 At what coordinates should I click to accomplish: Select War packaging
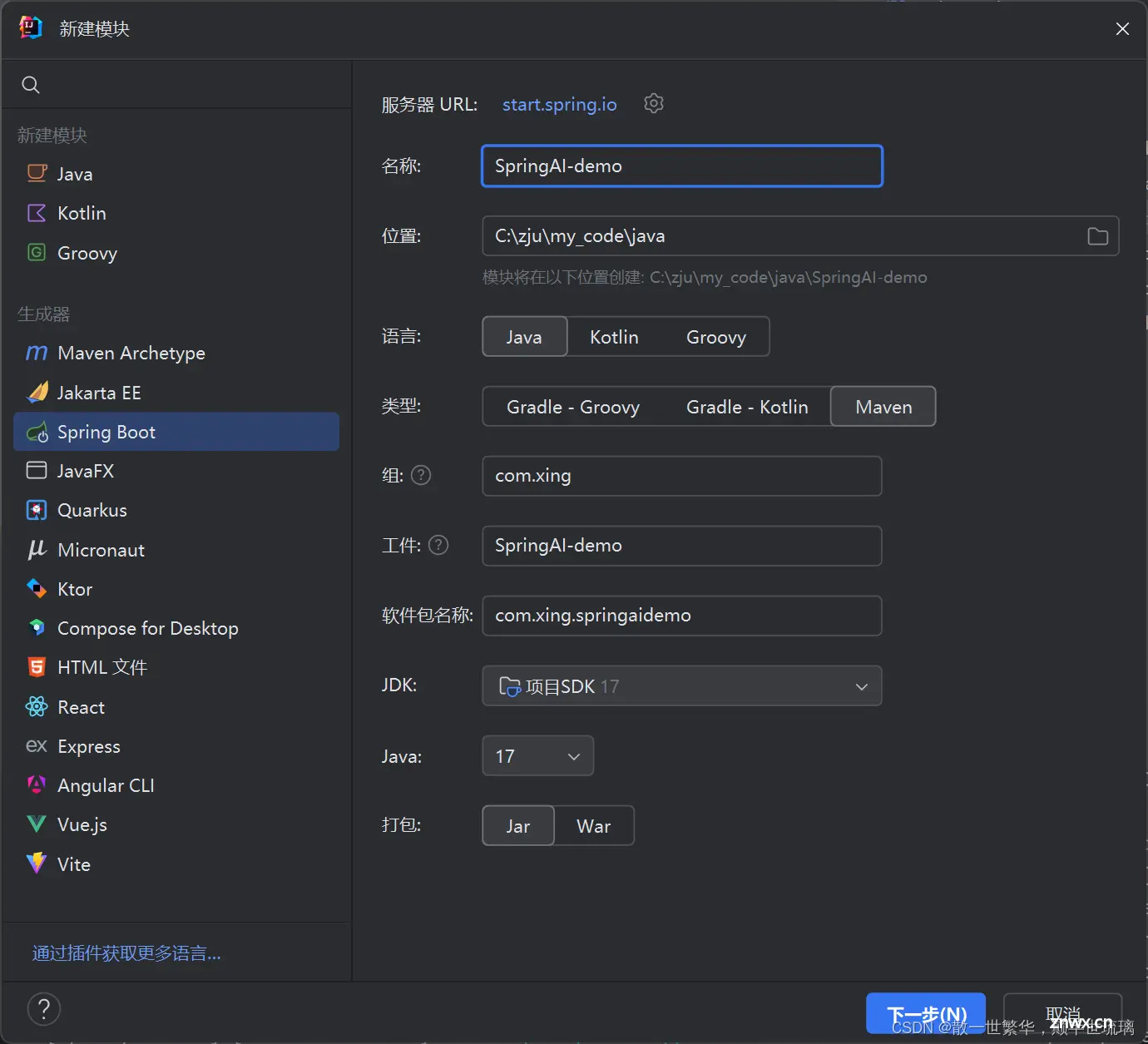click(x=594, y=826)
